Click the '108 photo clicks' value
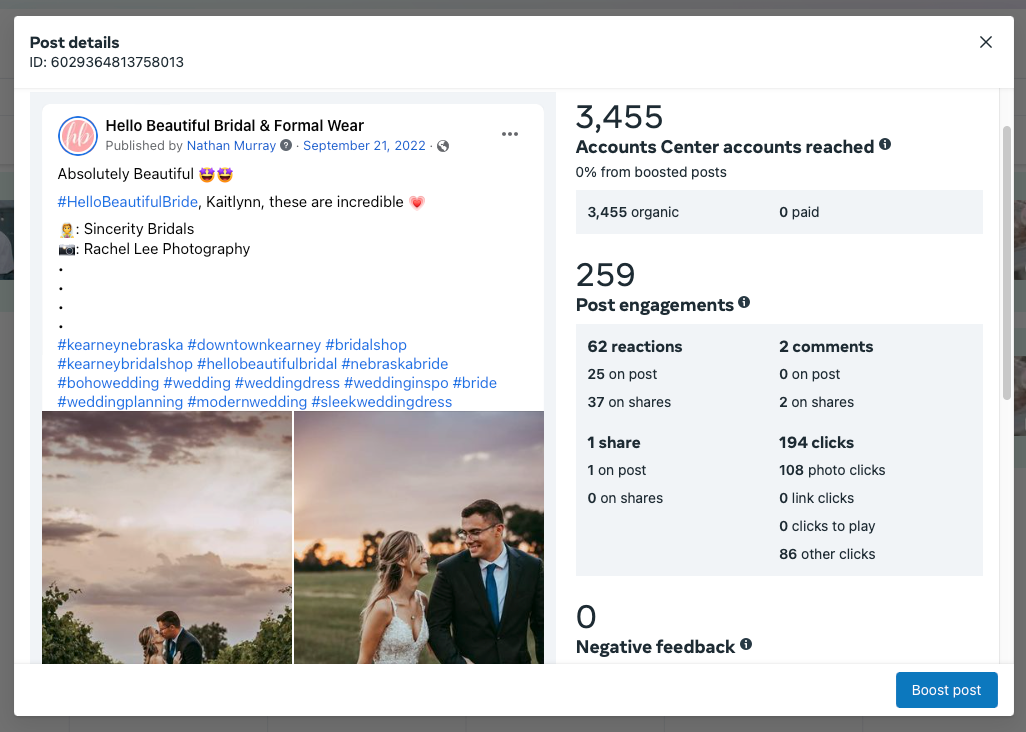This screenshot has height=732, width=1026. (832, 470)
